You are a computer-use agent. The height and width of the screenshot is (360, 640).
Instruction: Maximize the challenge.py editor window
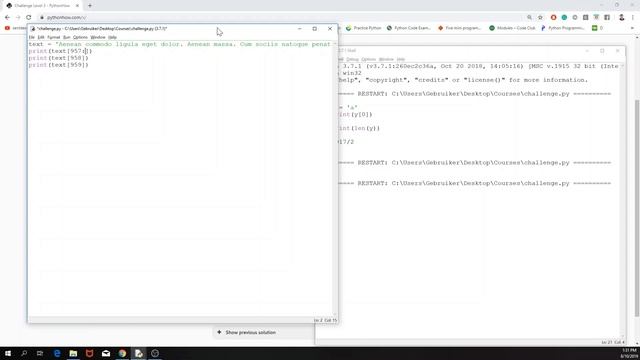pyautogui.click(x=314, y=29)
